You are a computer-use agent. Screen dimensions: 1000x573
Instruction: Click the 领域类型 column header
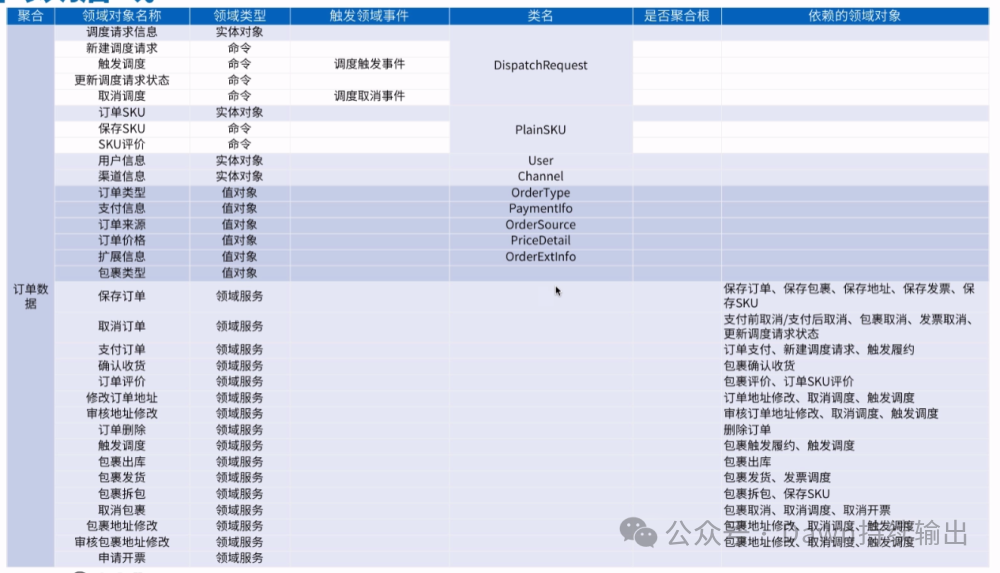(239, 16)
